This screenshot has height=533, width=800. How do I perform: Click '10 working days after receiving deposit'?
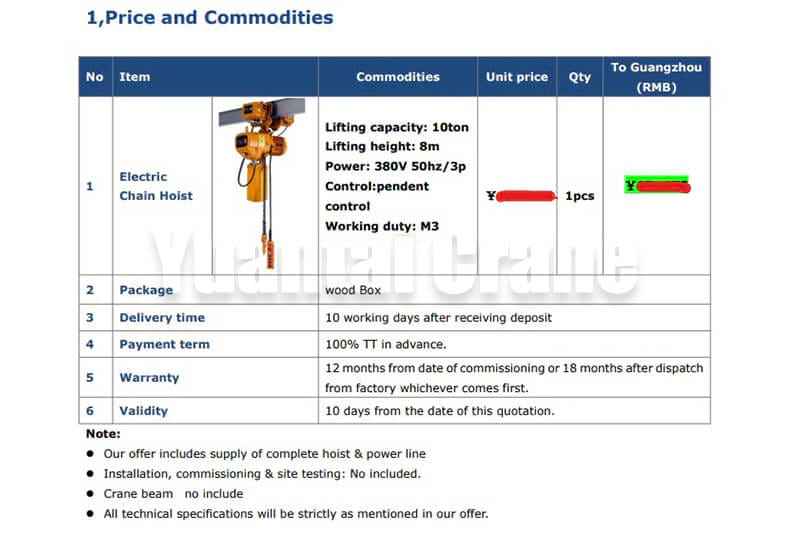point(439,318)
